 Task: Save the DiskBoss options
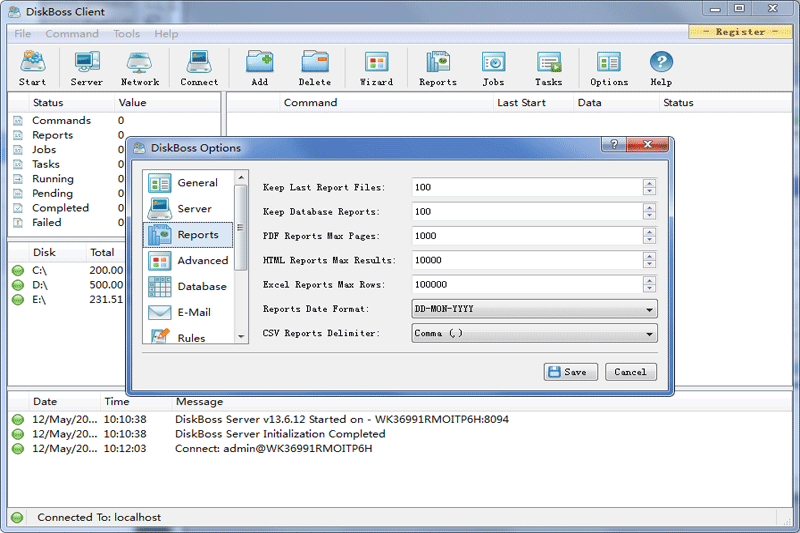(571, 372)
